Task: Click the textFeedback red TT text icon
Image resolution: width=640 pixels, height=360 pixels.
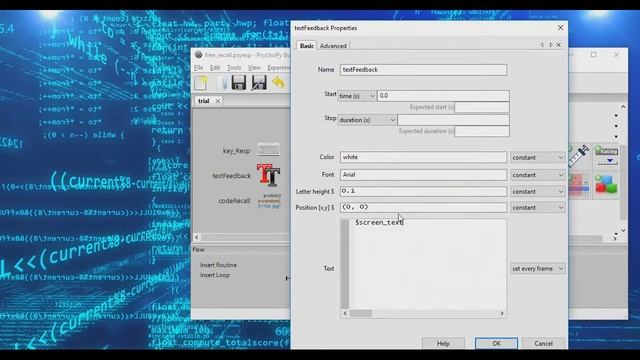Action: pyautogui.click(x=268, y=175)
